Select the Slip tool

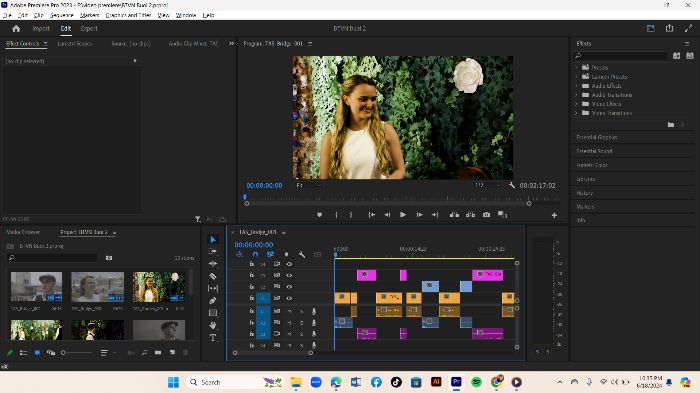[x=213, y=288]
